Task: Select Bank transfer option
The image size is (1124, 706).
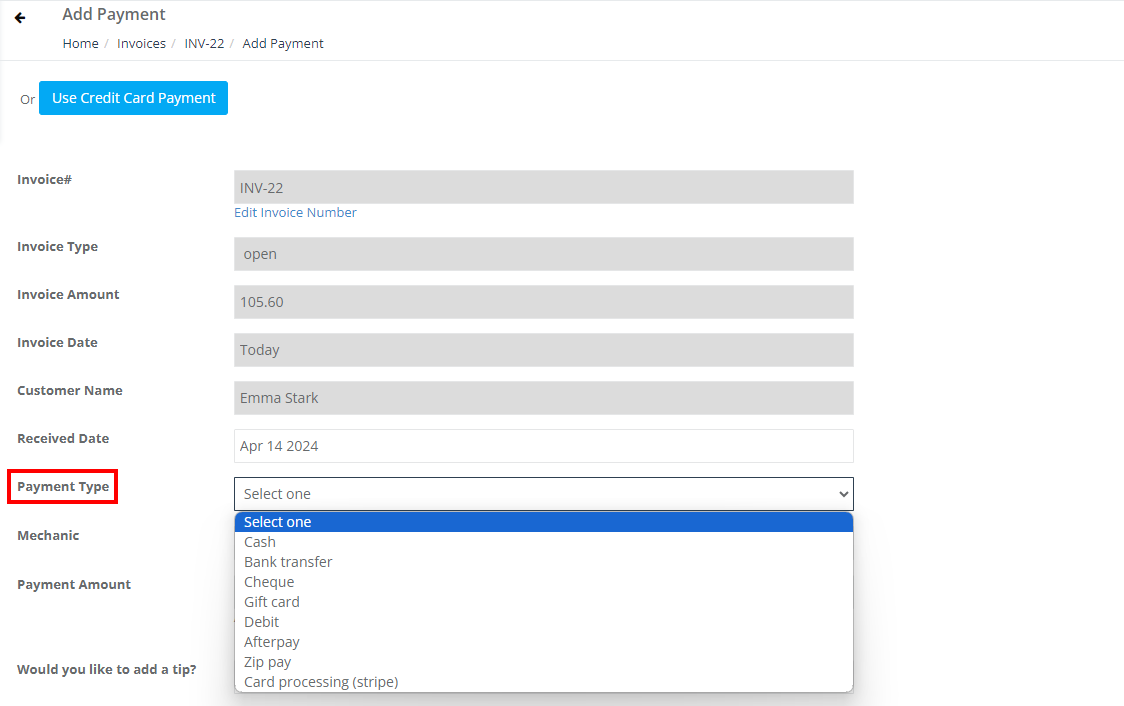Action: [543, 562]
